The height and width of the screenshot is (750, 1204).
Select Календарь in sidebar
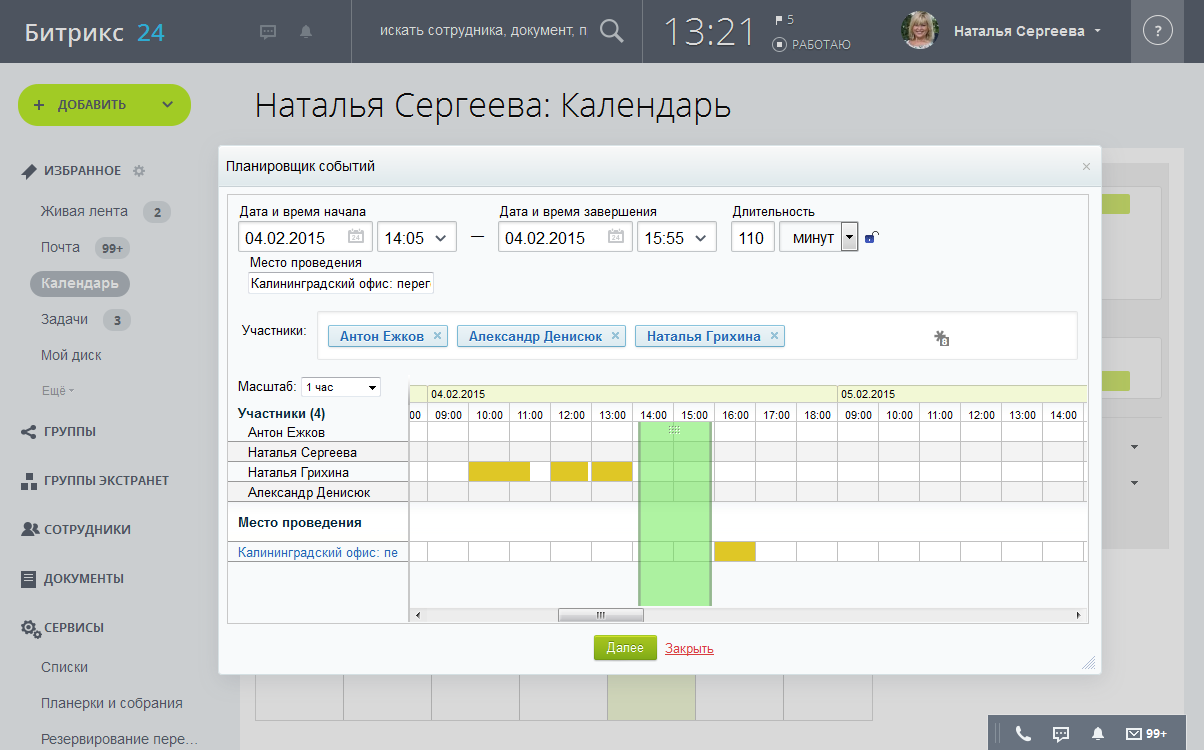coord(80,283)
